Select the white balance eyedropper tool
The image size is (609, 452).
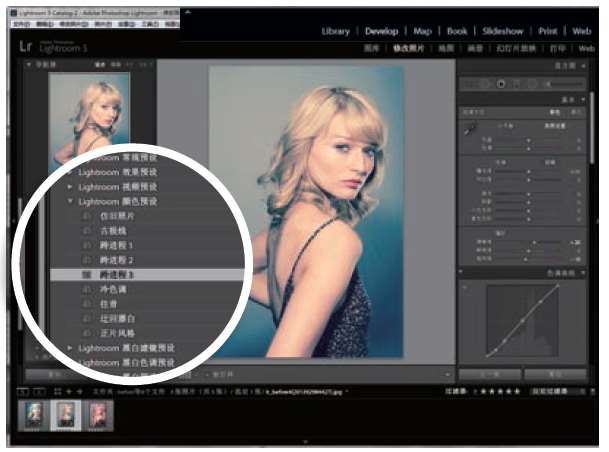[x=469, y=128]
